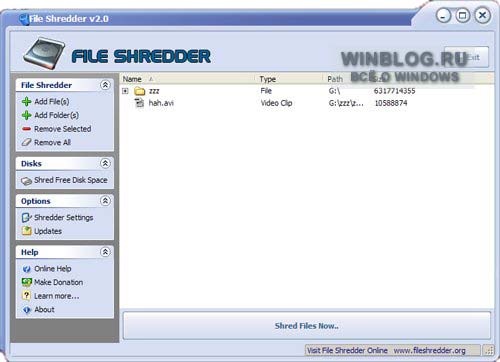Click the green plus icon for Add Folder(s)

click(x=26, y=115)
